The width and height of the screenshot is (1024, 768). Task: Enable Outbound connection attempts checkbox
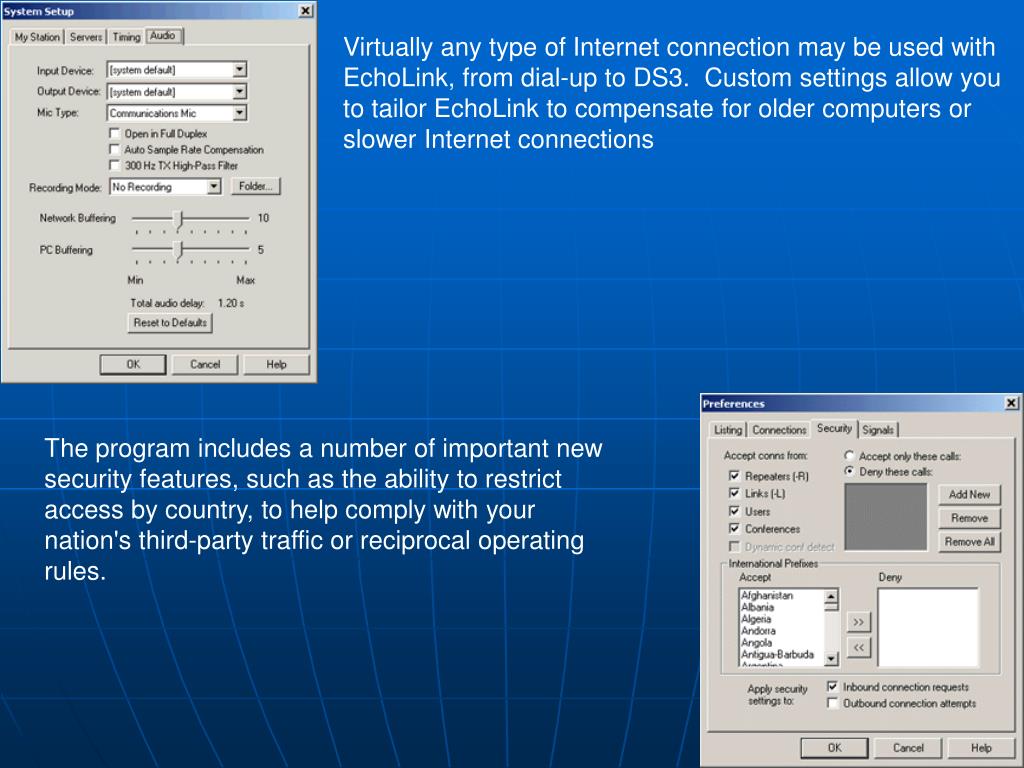pos(832,703)
